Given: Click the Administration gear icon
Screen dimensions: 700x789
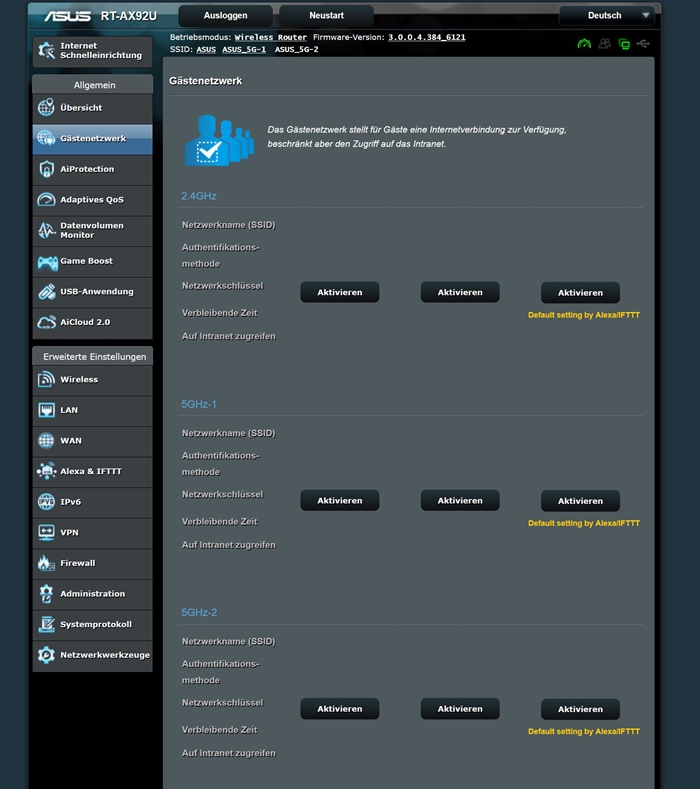Looking at the screenshot, I should pyautogui.click(x=46, y=594).
